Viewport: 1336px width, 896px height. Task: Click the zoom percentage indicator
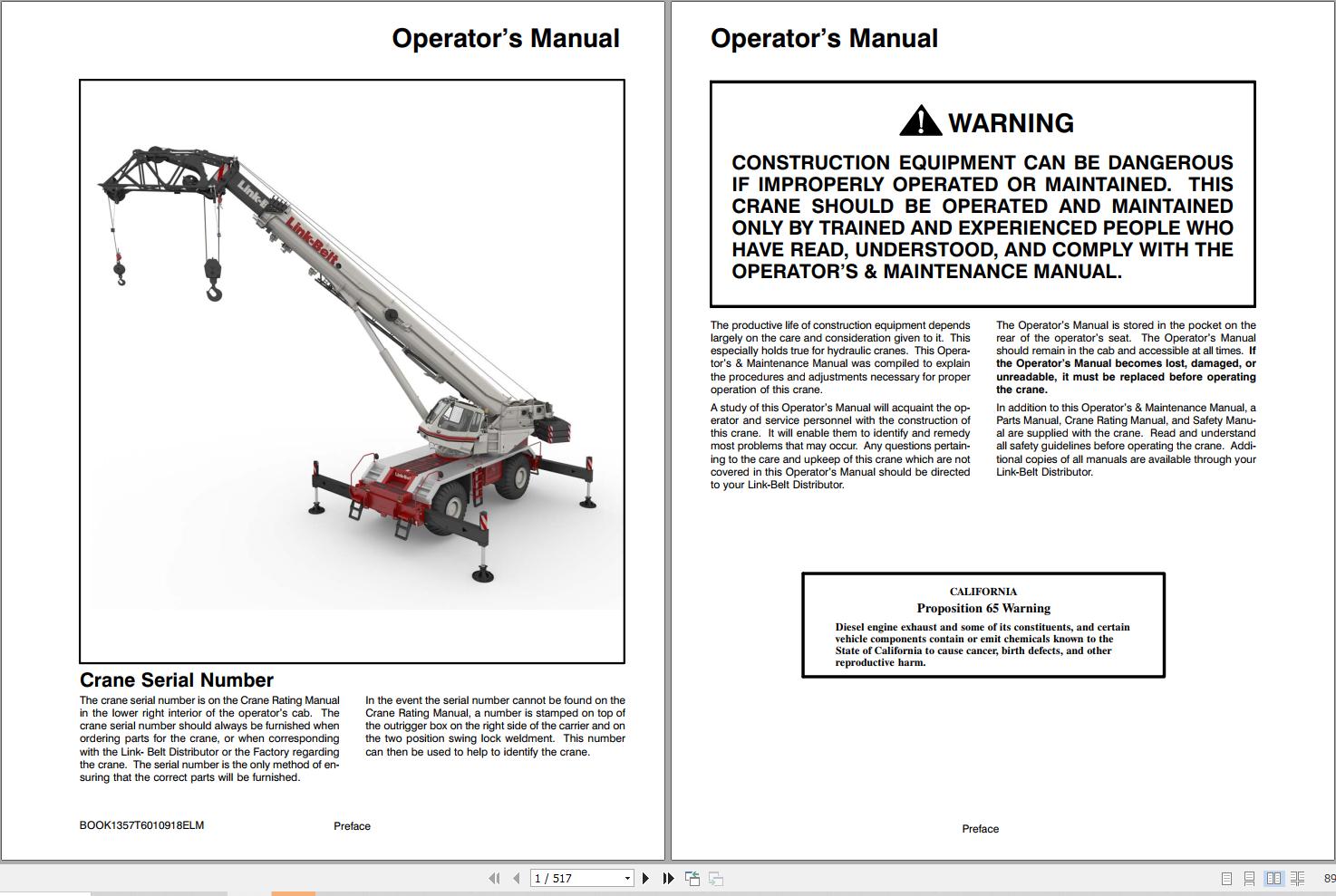coord(1327,879)
